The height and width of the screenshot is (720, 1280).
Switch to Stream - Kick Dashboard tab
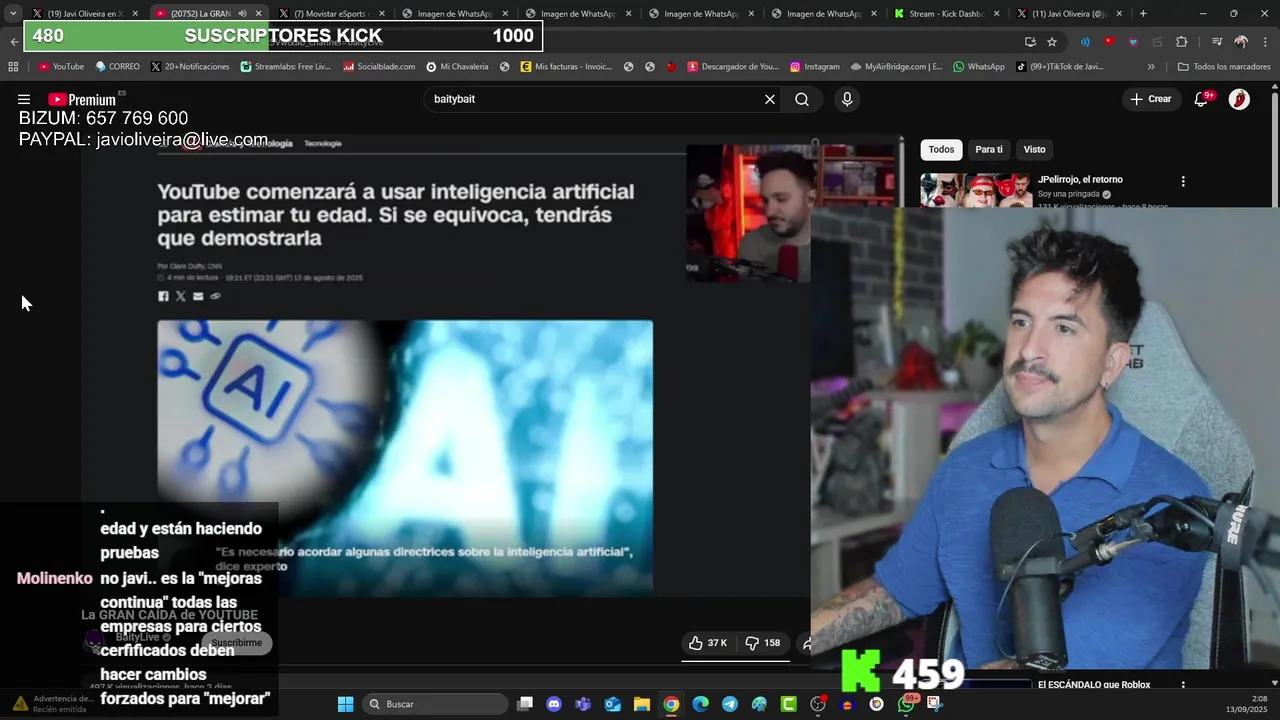pos(947,14)
